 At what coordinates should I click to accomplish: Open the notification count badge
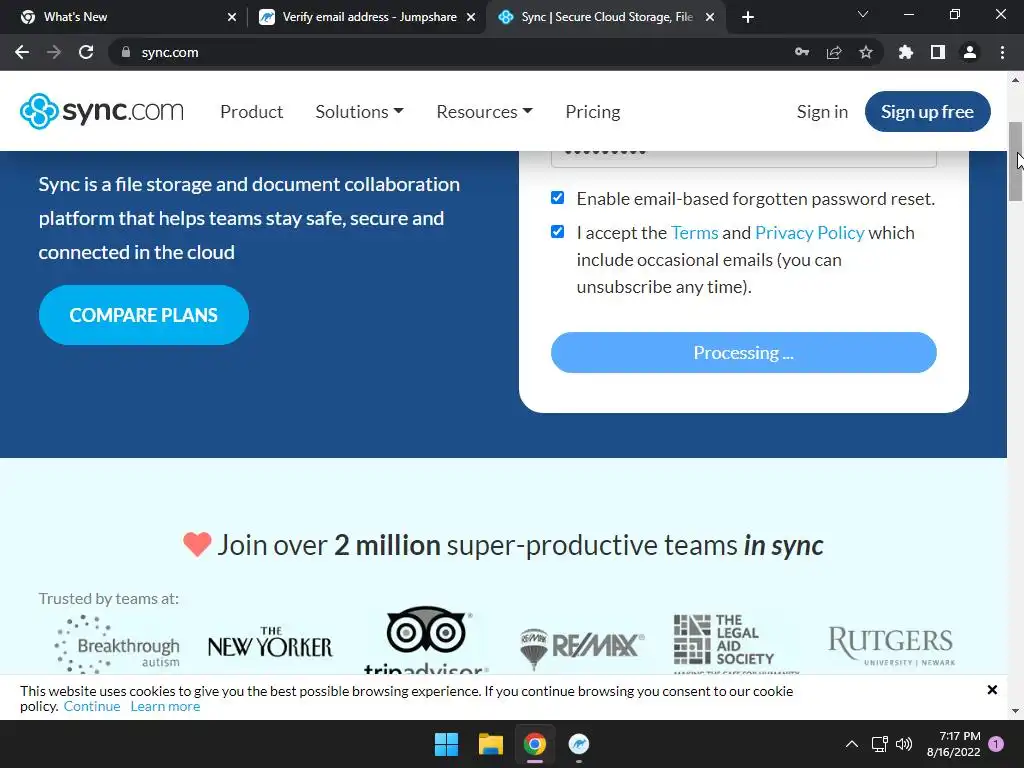[x=996, y=744]
